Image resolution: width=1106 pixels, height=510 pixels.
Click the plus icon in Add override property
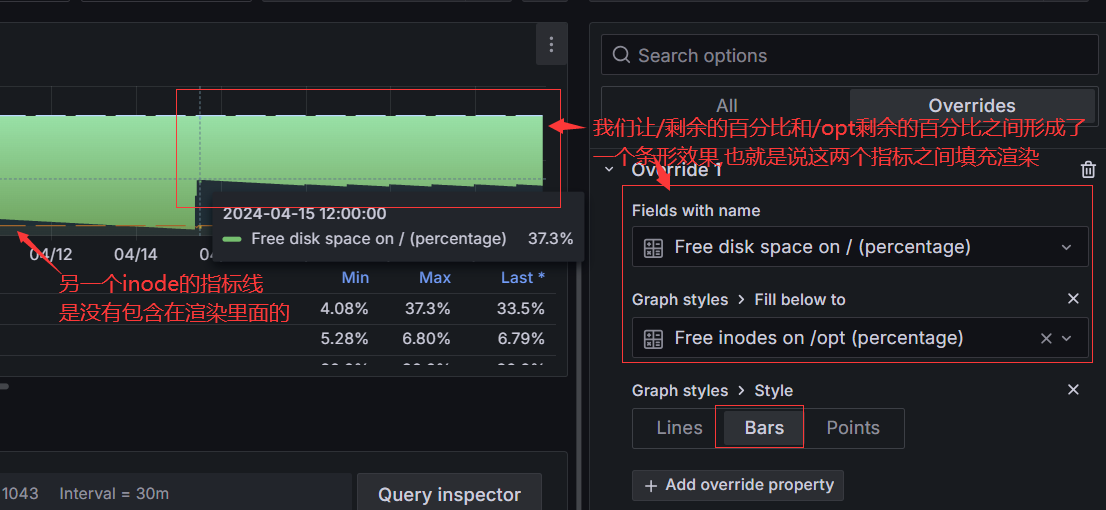(x=651, y=485)
